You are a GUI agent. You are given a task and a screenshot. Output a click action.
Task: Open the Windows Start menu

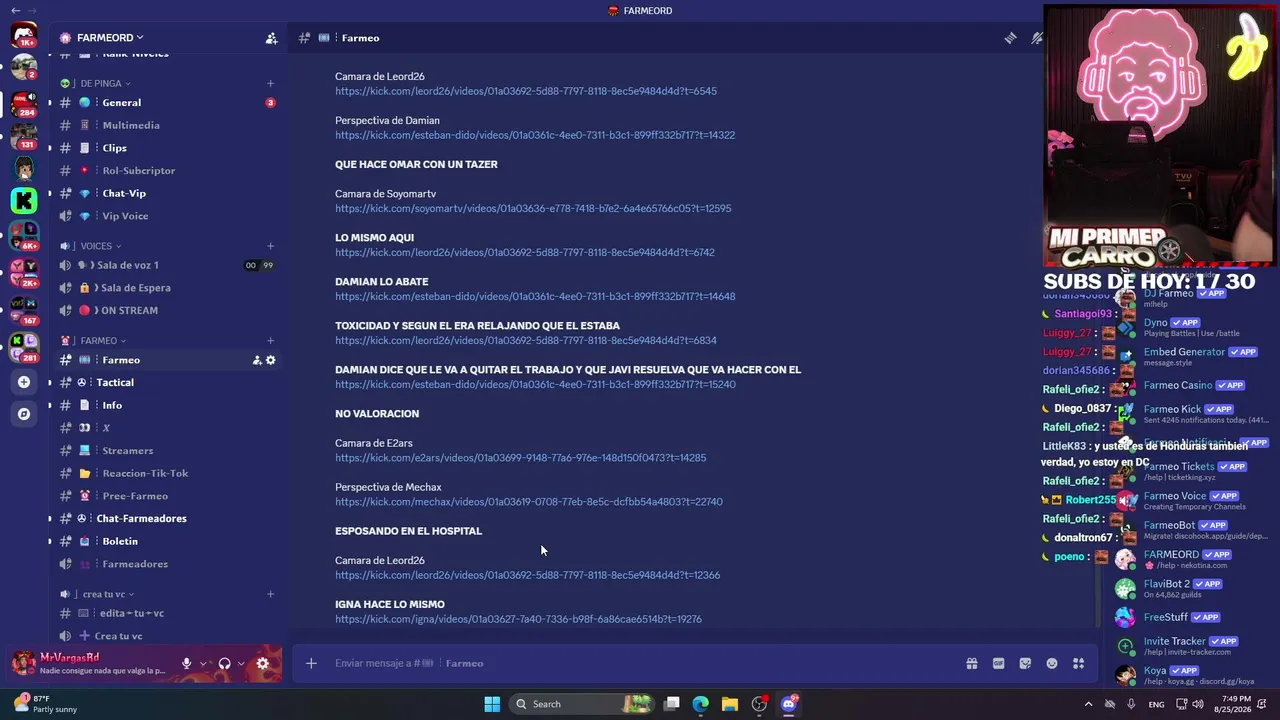tap(492, 704)
